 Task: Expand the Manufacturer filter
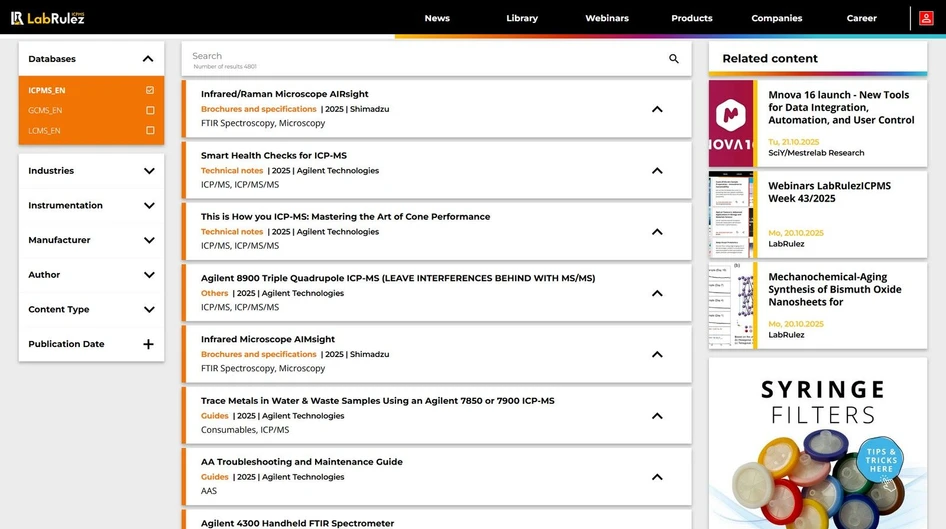point(149,240)
